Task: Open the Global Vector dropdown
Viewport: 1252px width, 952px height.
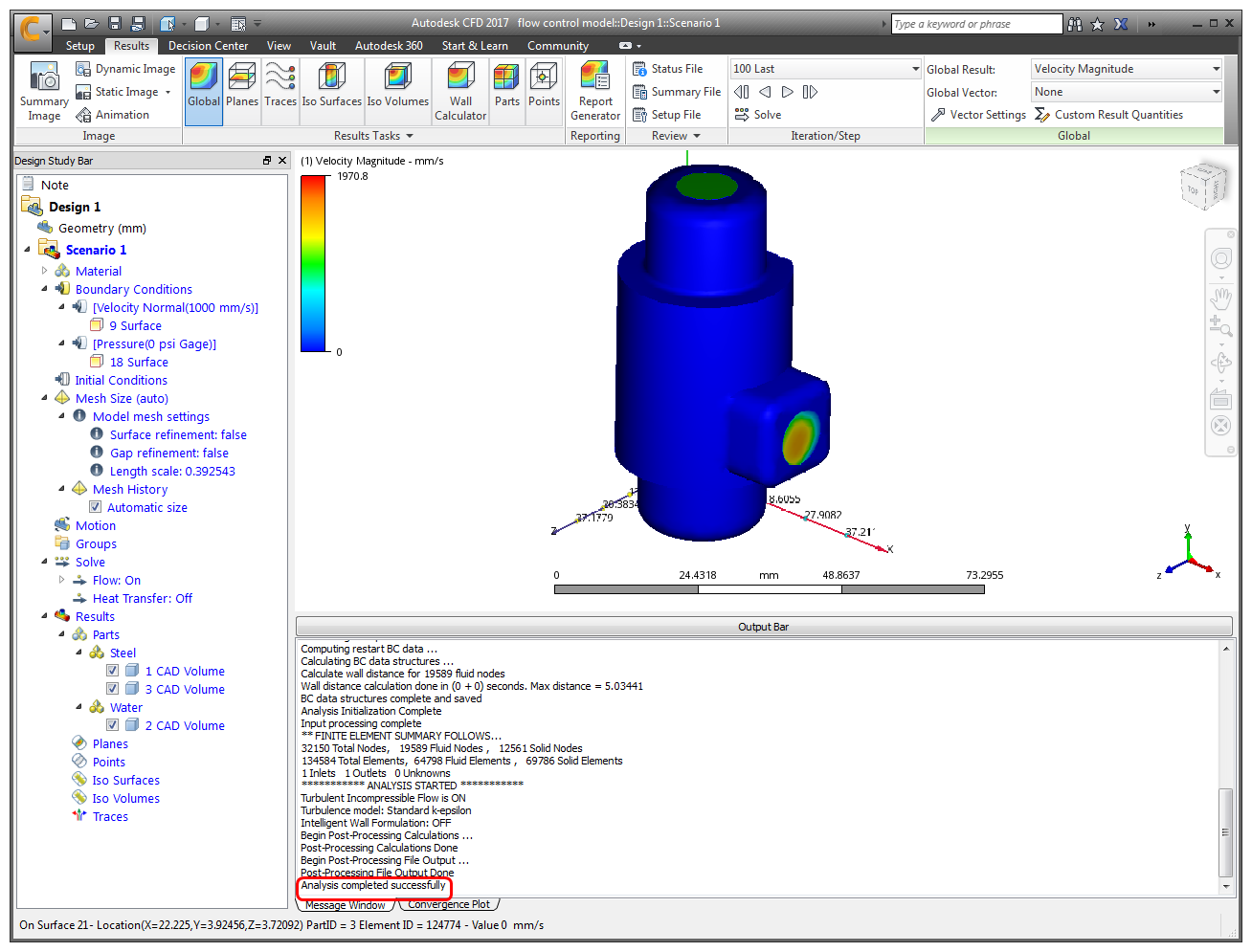Action: (1127, 92)
